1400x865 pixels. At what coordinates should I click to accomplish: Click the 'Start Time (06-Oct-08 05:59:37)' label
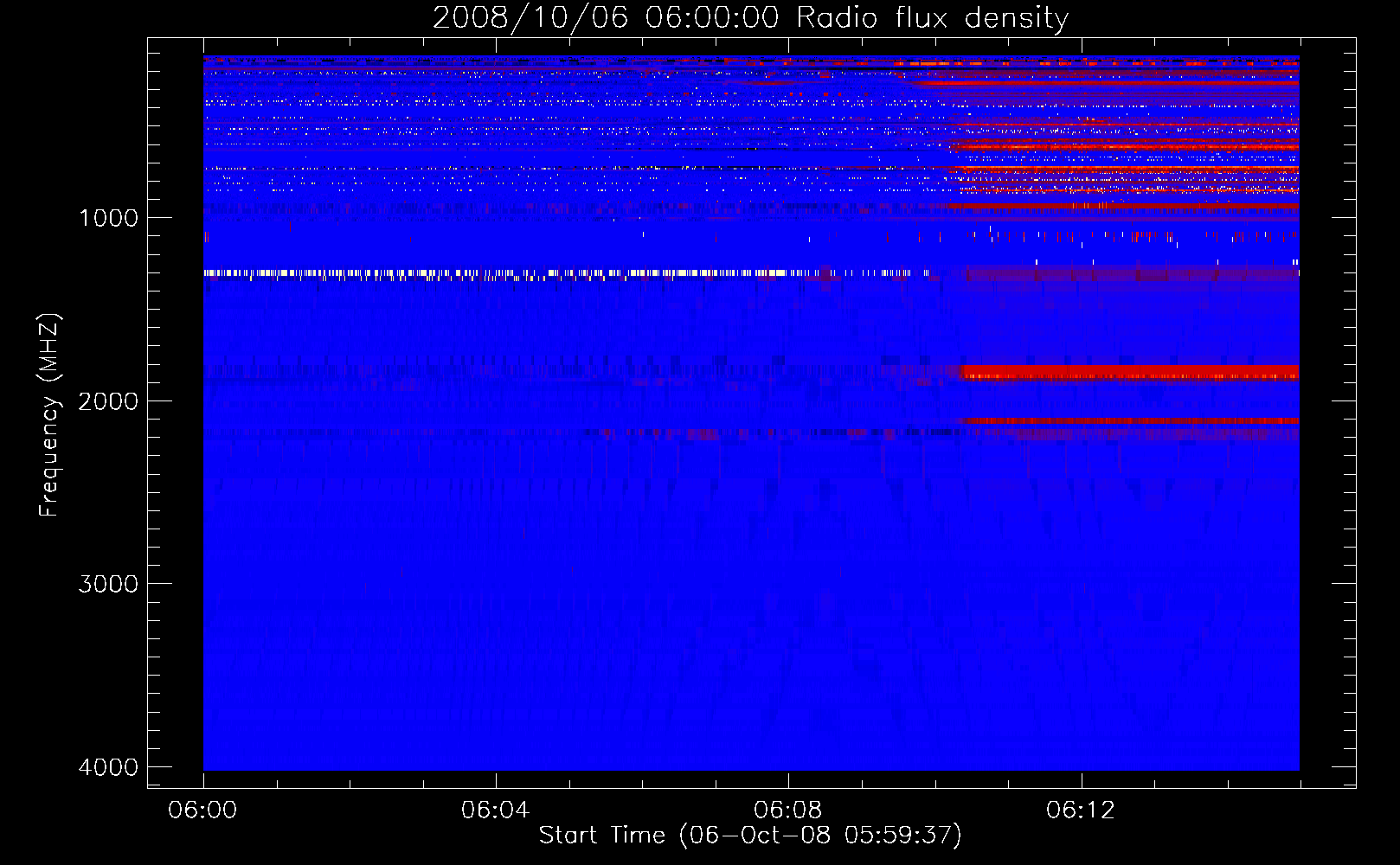tap(750, 836)
